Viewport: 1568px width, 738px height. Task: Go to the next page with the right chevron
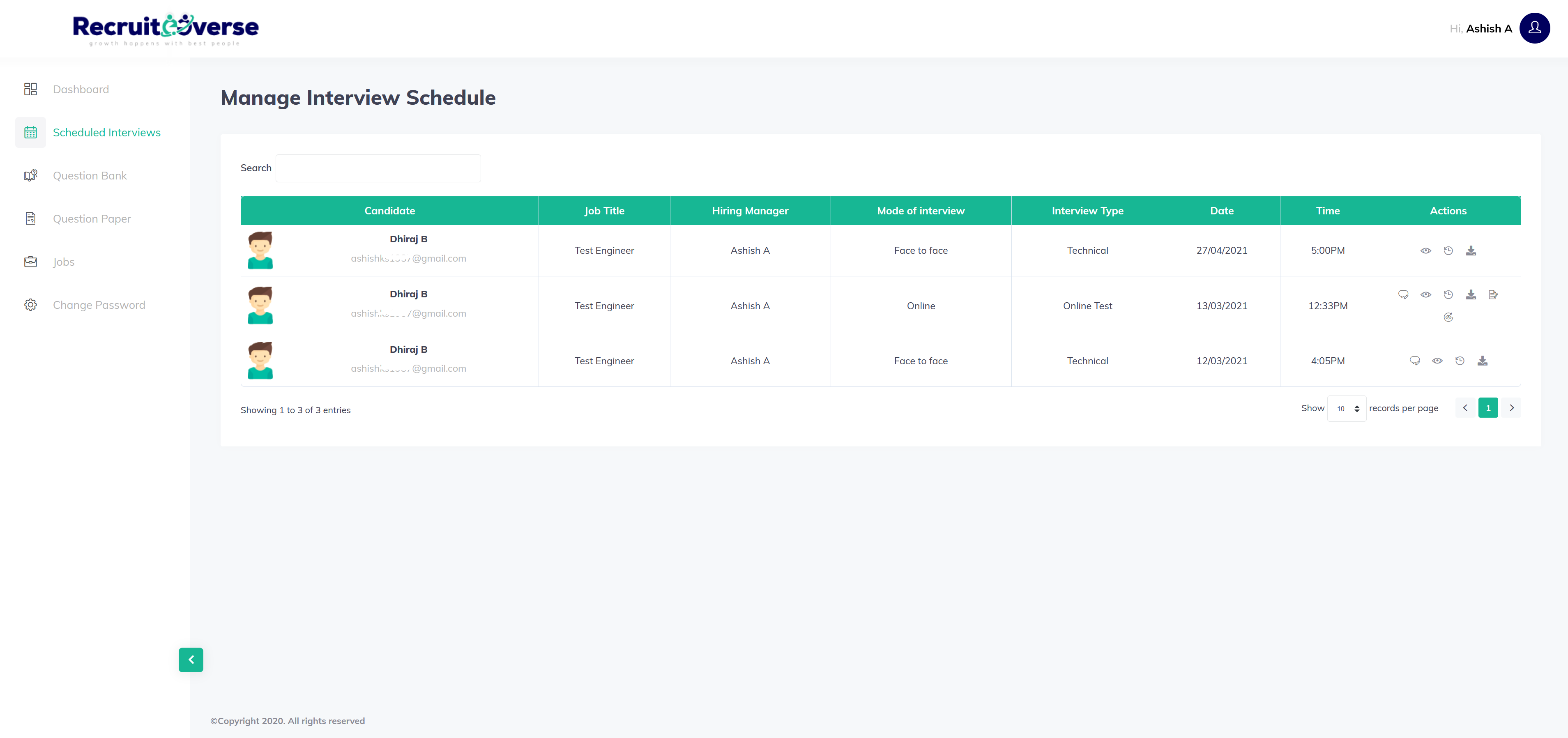[x=1511, y=408]
